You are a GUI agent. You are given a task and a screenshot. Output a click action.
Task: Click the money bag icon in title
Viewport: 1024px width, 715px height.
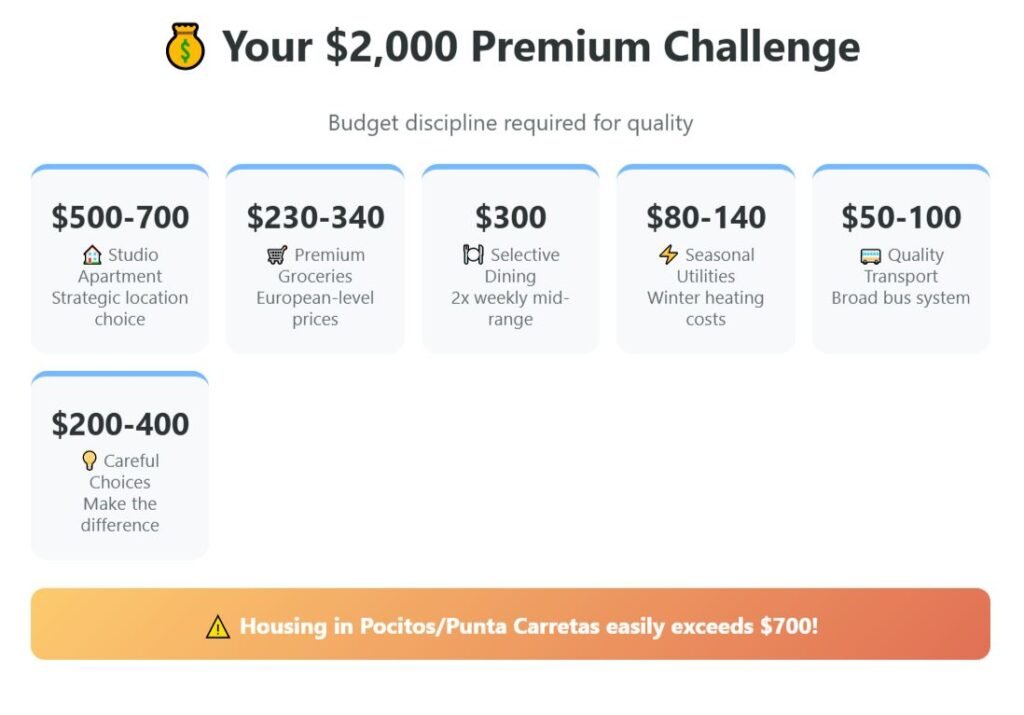click(x=185, y=47)
